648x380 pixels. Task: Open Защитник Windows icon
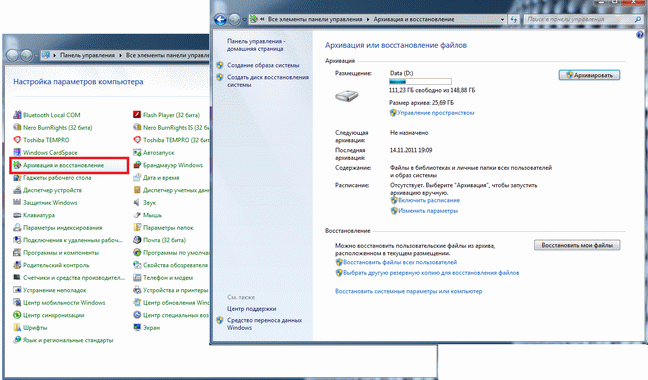tap(17, 202)
